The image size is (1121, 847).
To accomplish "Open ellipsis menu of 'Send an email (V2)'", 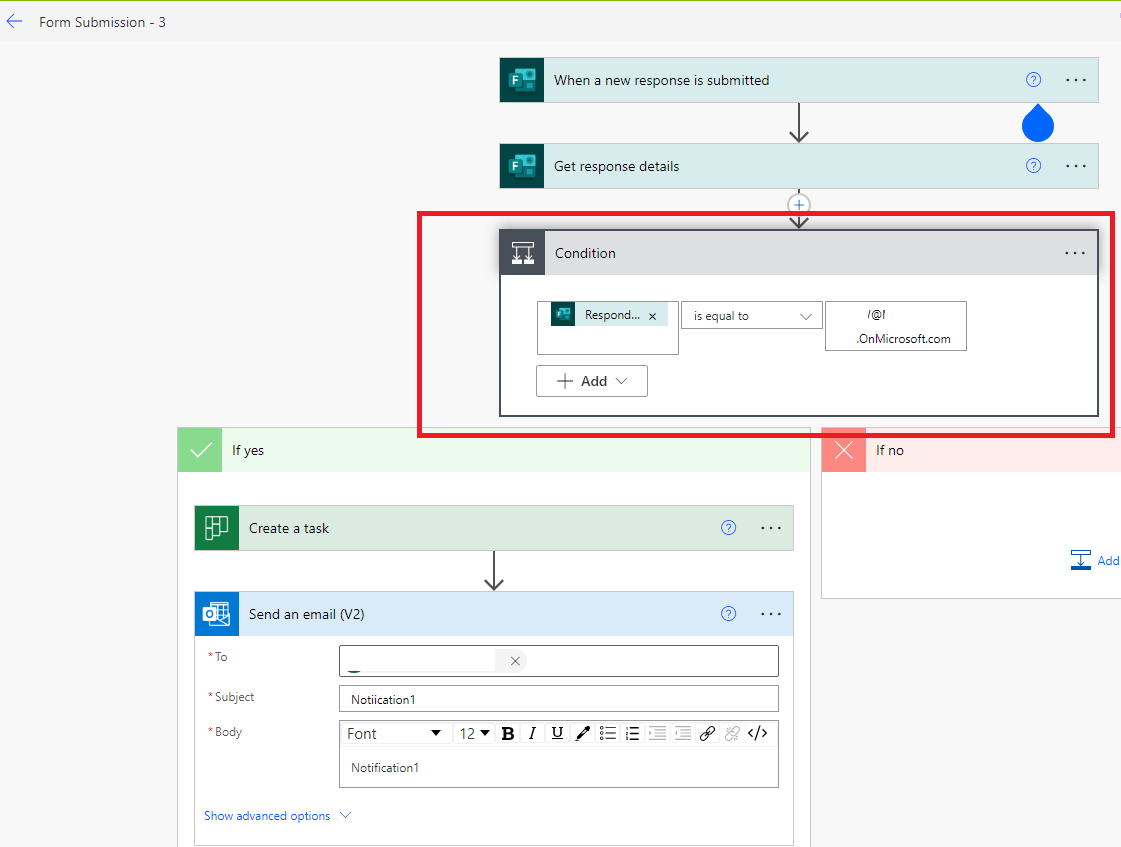I will (771, 614).
